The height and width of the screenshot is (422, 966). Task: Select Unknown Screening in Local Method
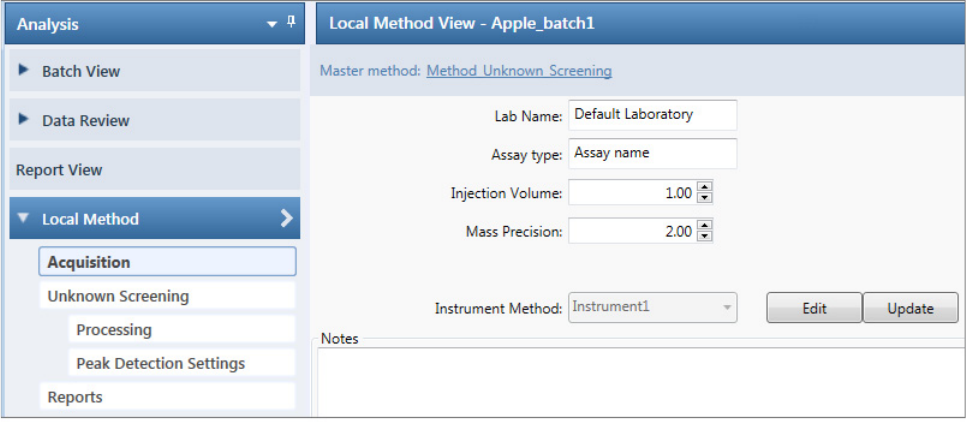118,296
